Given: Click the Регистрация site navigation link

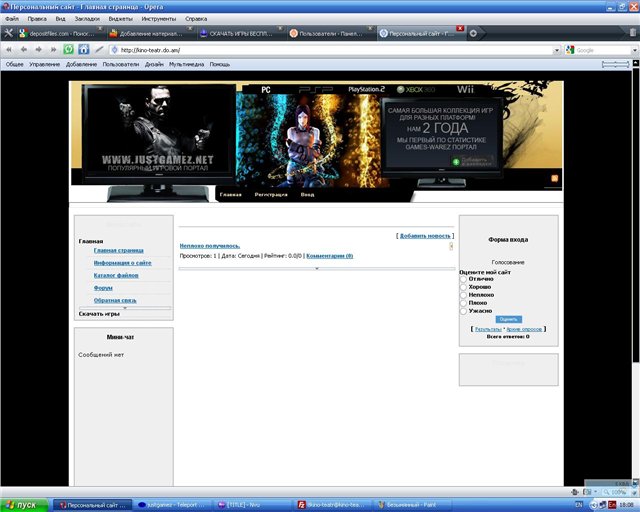Looking at the screenshot, I should tap(271, 195).
